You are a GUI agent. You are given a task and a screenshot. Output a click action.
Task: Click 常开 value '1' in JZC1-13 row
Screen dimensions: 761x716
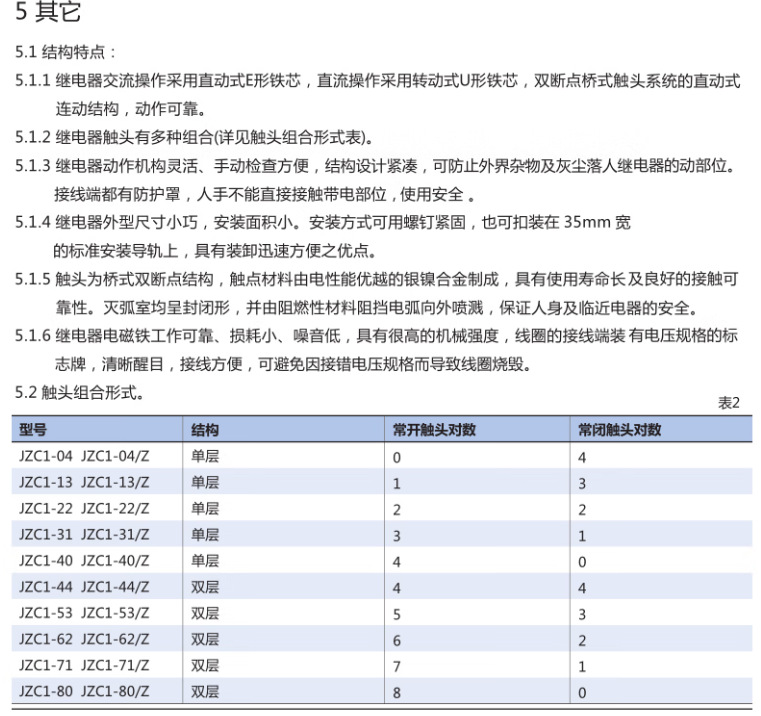point(397,484)
